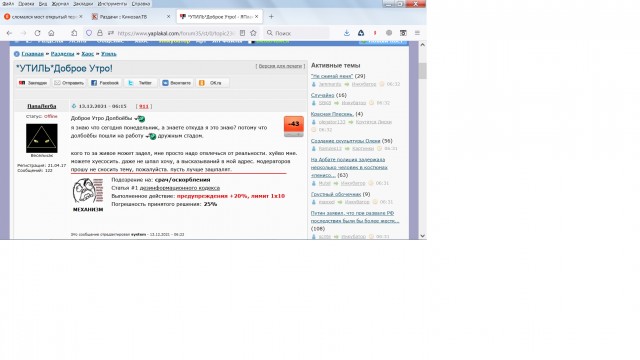Viewport: 640px width, 360px height.
Task: Open topic Путин заявил, что при развале РФ
Action: pos(355,217)
